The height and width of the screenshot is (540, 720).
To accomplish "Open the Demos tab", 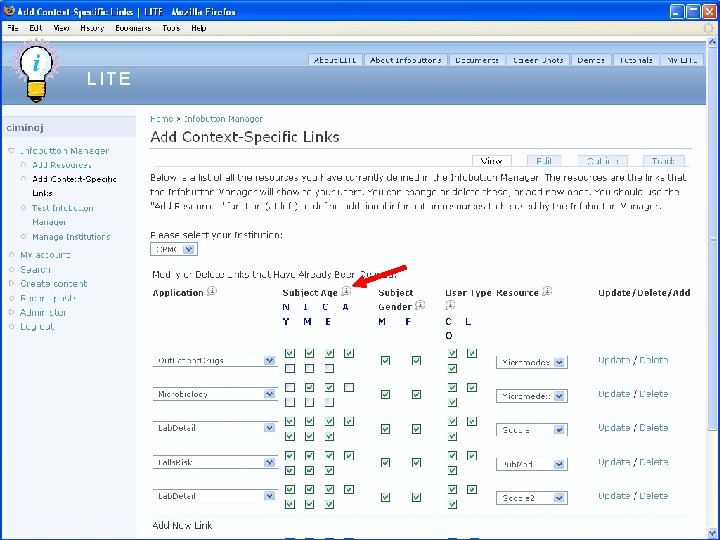I will (x=591, y=60).
